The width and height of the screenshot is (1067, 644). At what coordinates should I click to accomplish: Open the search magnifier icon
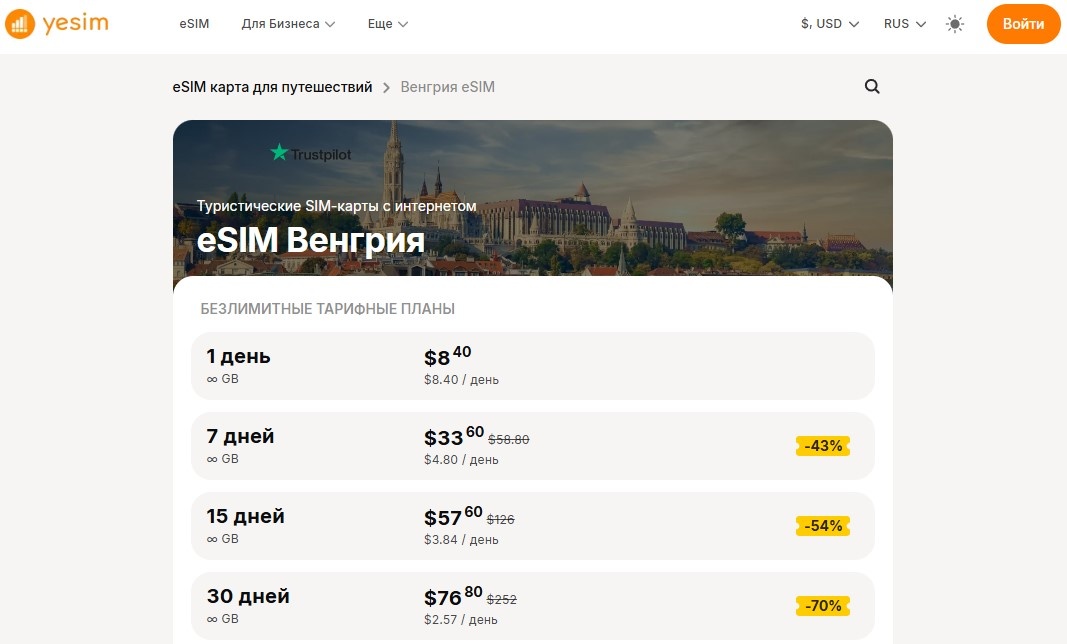pyautogui.click(x=871, y=87)
